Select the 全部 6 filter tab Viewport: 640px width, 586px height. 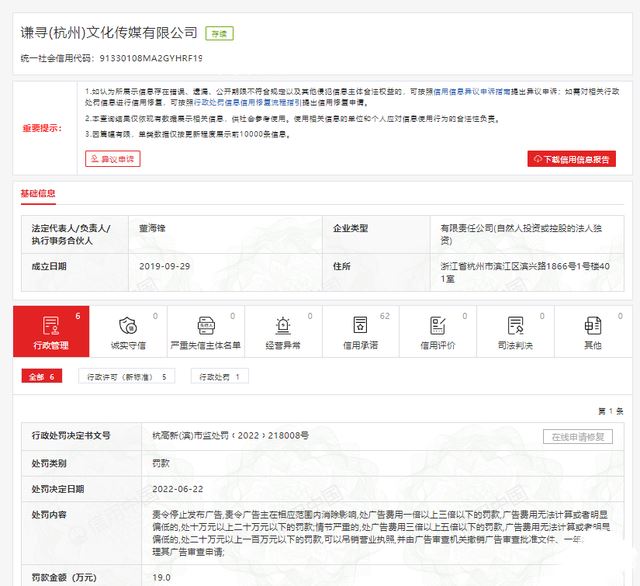(x=42, y=377)
